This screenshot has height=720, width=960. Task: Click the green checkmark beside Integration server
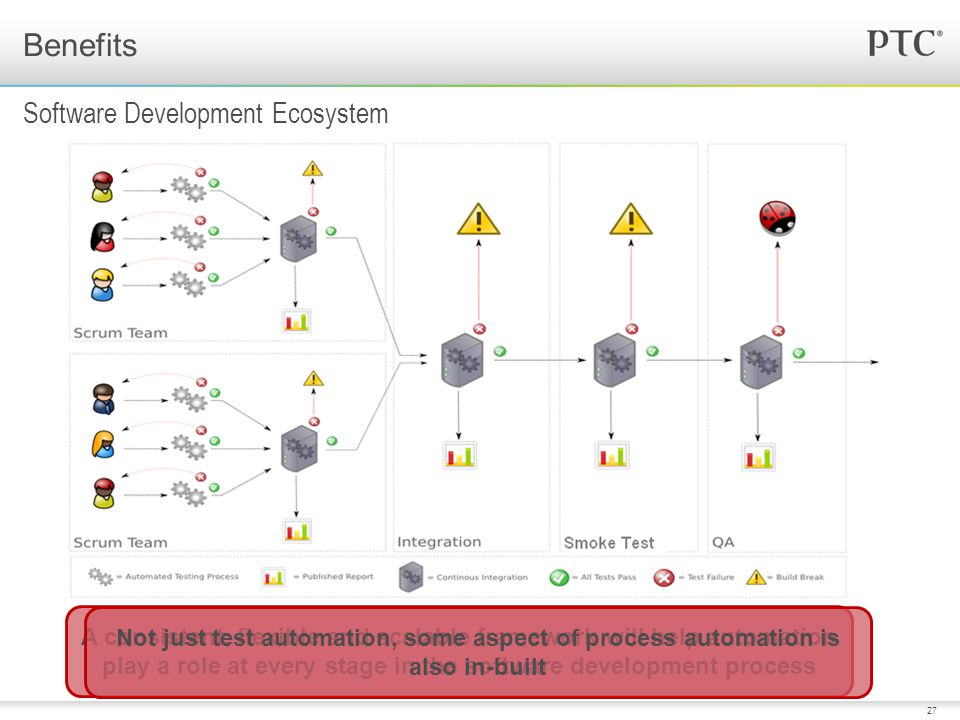coord(500,351)
